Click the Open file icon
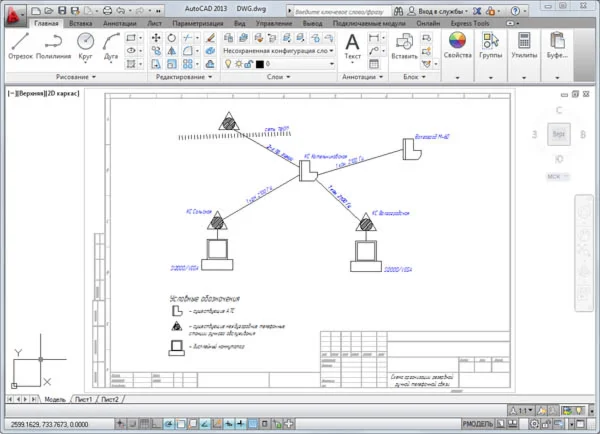Viewport: 600px width, 434px height. click(x=49, y=11)
